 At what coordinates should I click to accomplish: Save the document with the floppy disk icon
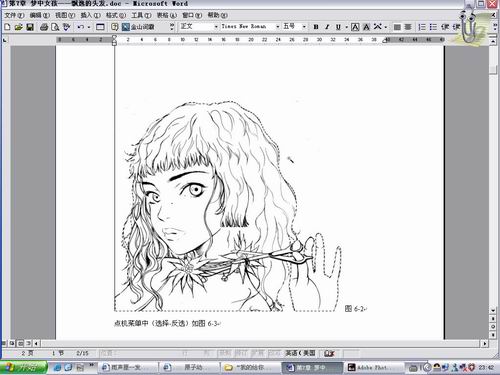click(30, 27)
